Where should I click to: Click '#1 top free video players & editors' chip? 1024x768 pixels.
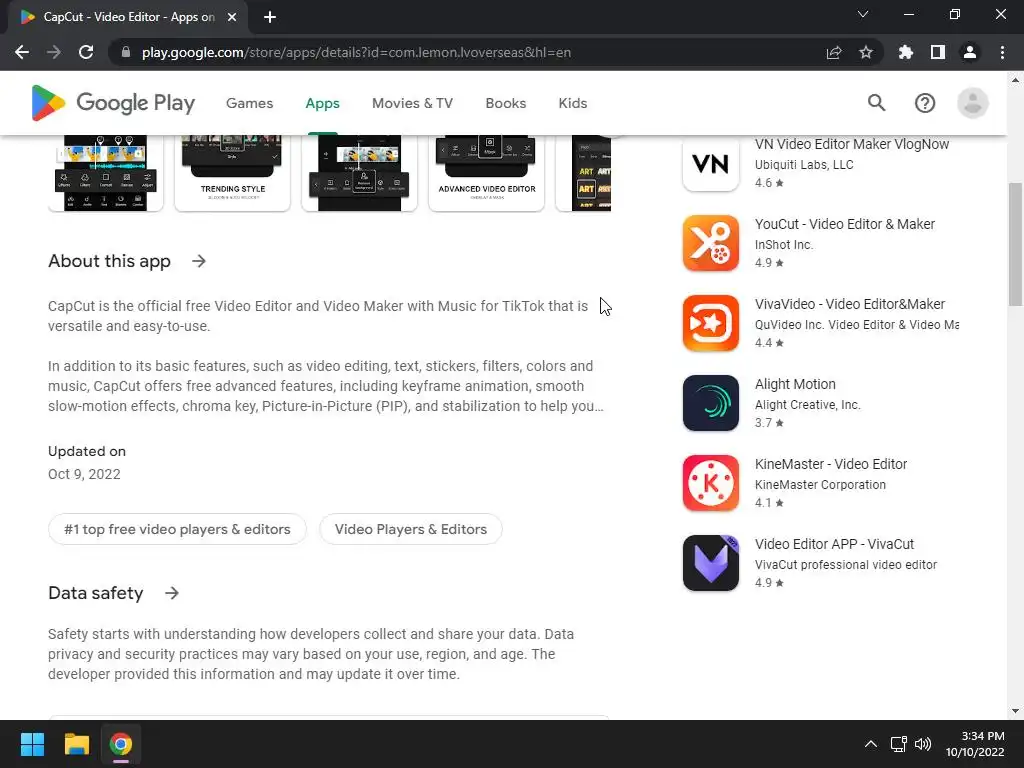(177, 529)
